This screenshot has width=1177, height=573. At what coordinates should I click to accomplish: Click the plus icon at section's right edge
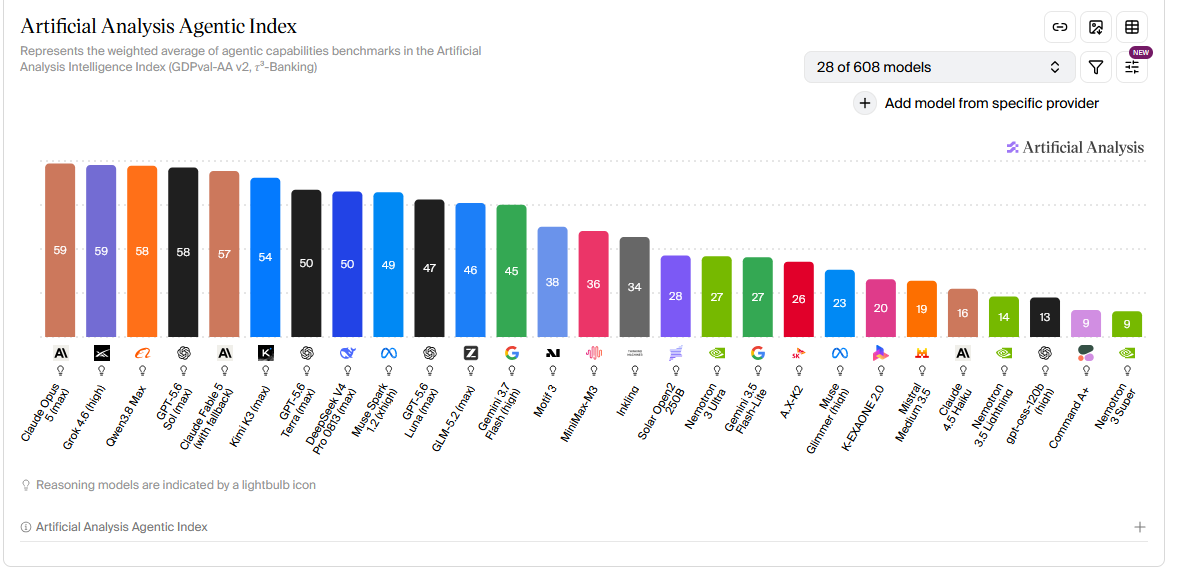click(1139, 527)
